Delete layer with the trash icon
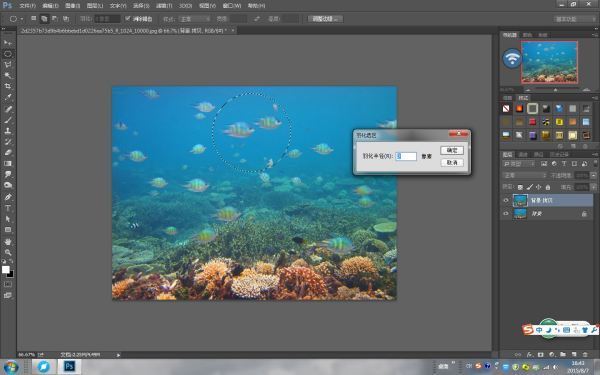 pyautogui.click(x=585, y=355)
